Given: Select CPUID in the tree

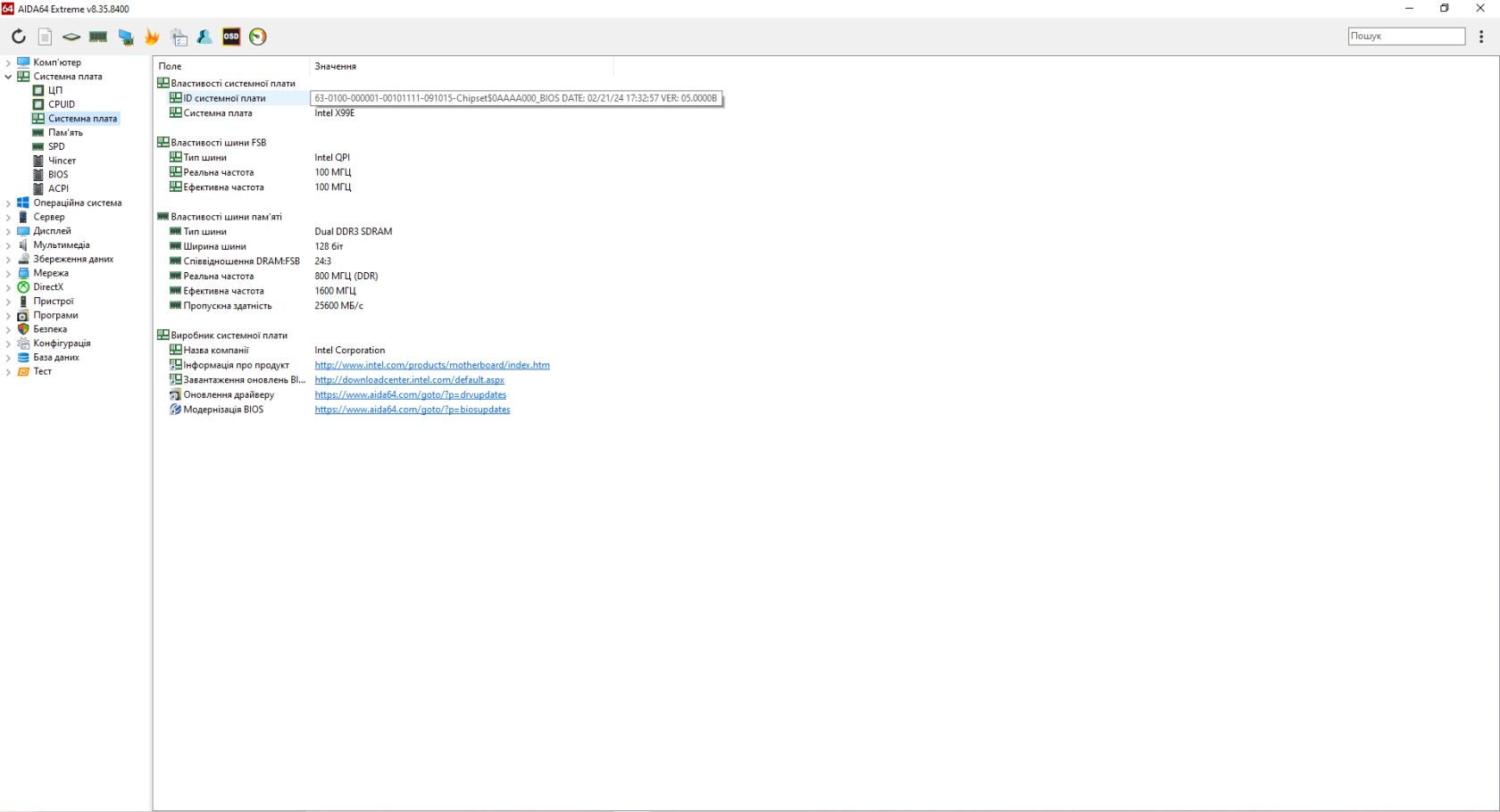Looking at the screenshot, I should coord(62,104).
